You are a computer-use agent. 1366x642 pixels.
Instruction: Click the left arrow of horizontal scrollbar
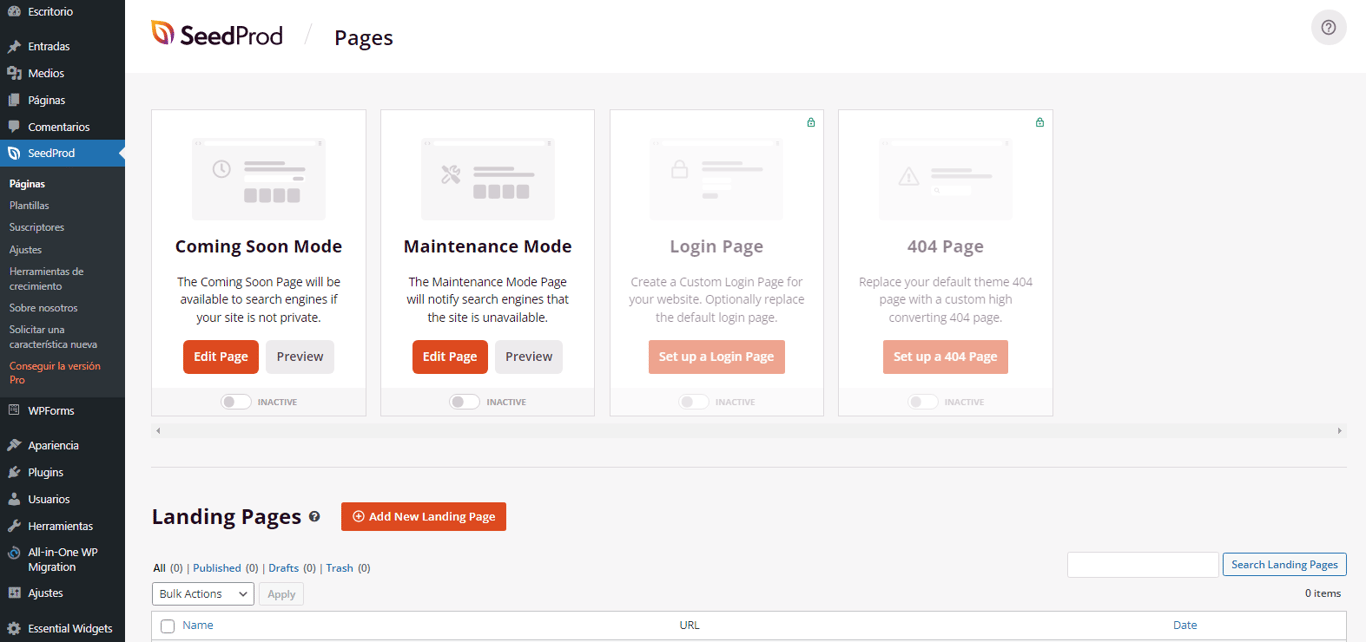pyautogui.click(x=158, y=431)
